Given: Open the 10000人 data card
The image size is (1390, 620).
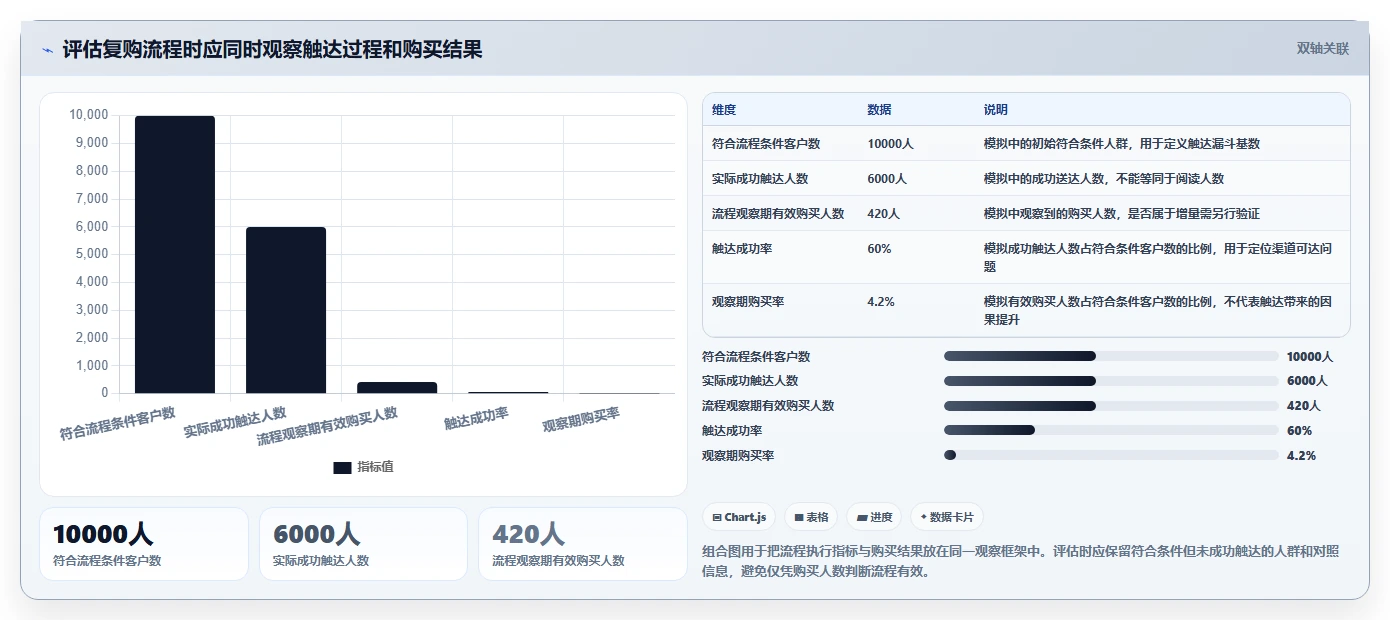Looking at the screenshot, I should (144, 544).
